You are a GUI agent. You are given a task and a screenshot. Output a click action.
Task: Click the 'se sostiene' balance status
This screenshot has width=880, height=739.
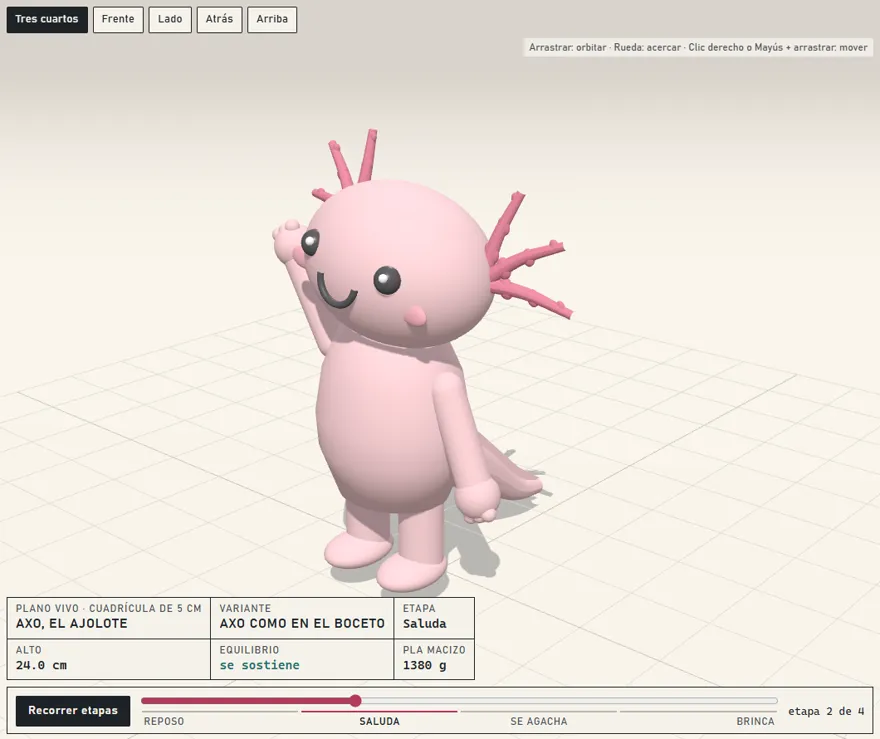pyautogui.click(x=259, y=665)
